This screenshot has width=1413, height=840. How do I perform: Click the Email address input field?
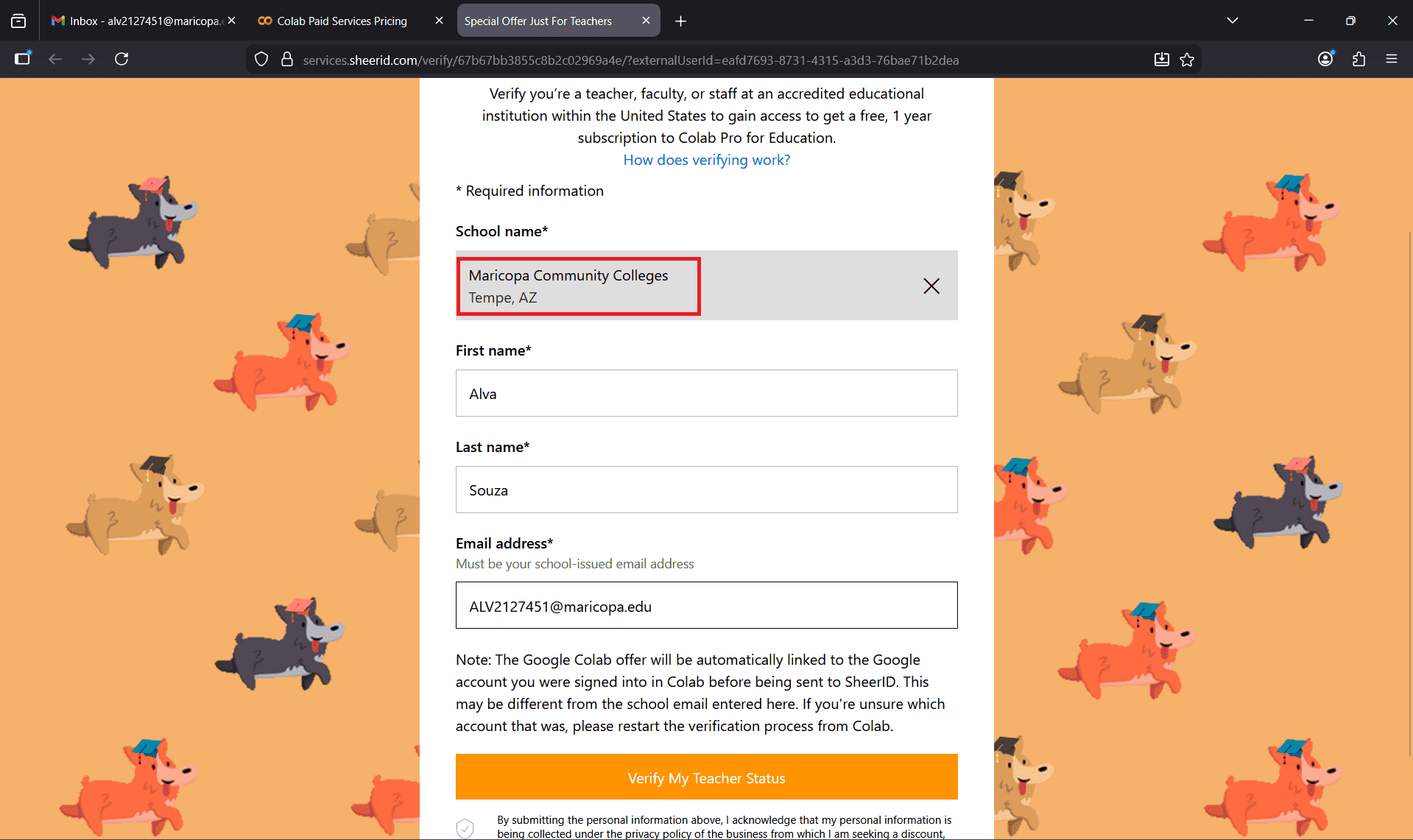[x=706, y=606]
